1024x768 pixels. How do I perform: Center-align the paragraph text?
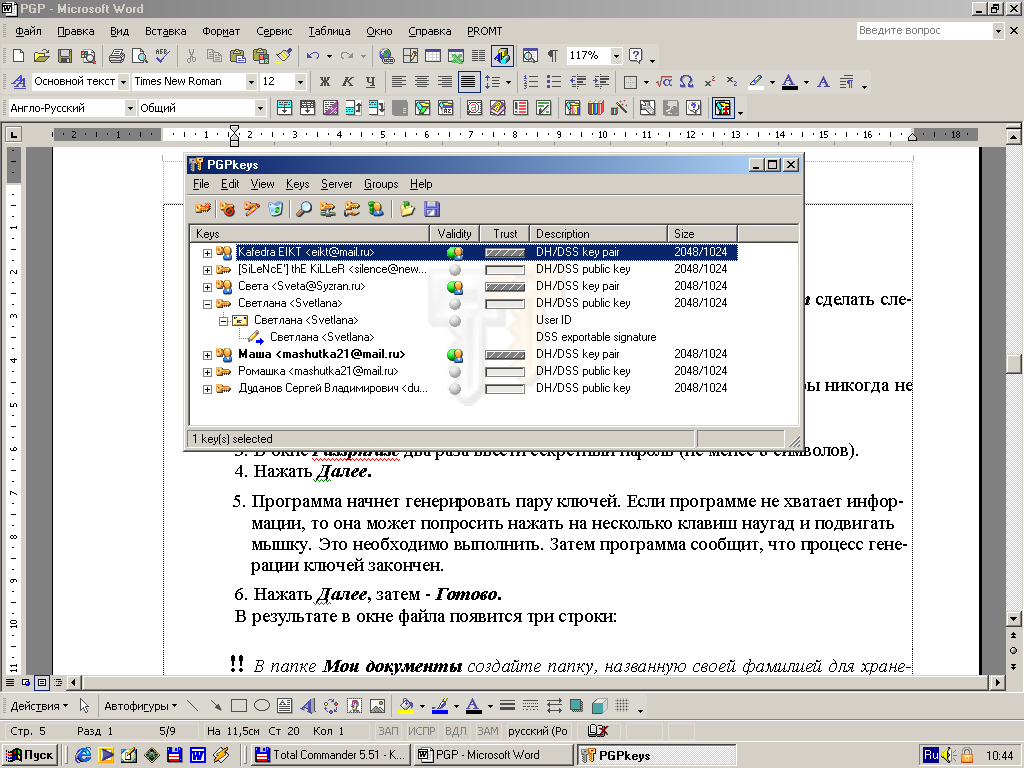point(422,82)
